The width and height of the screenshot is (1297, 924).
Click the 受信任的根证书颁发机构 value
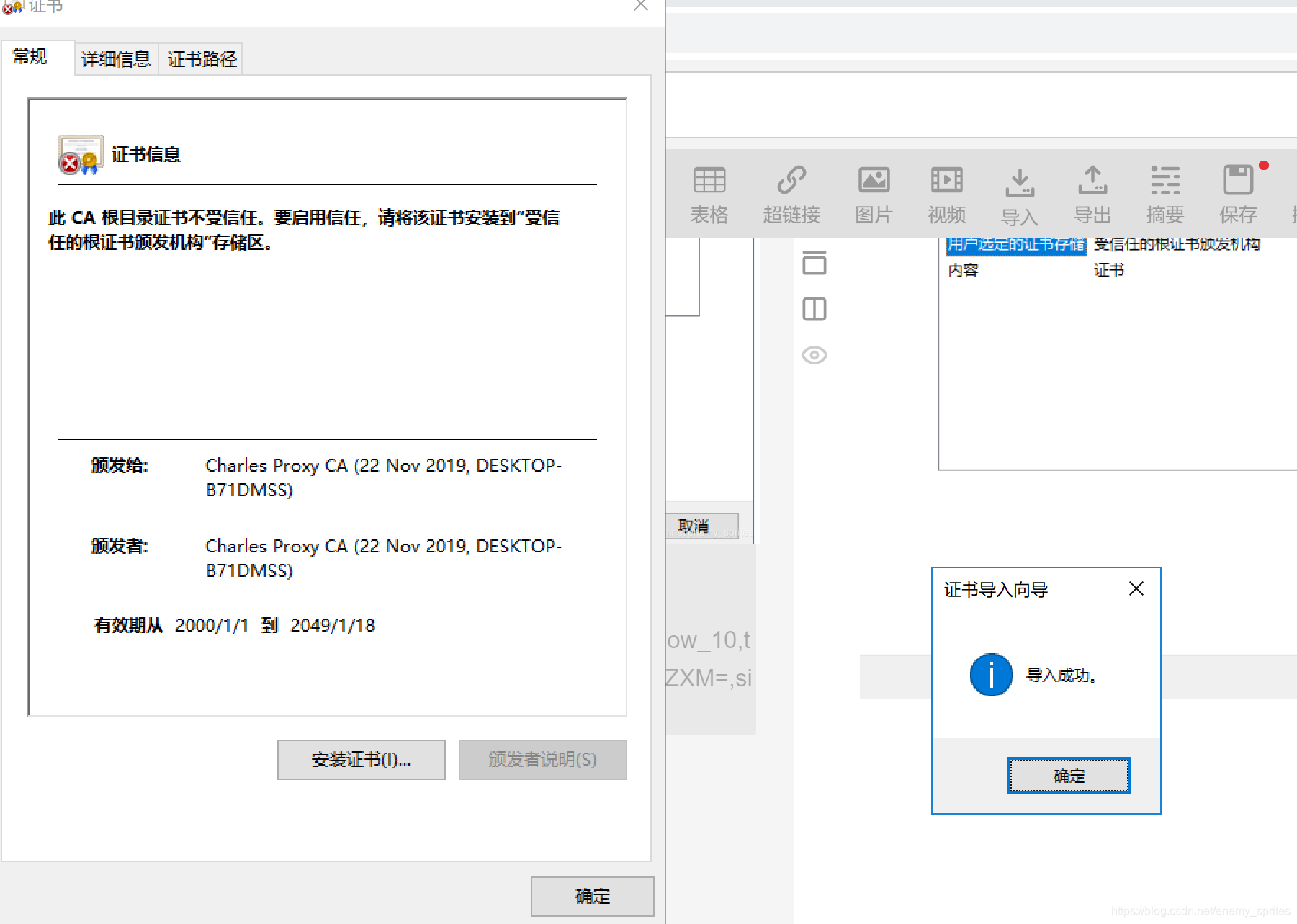pos(1177,244)
